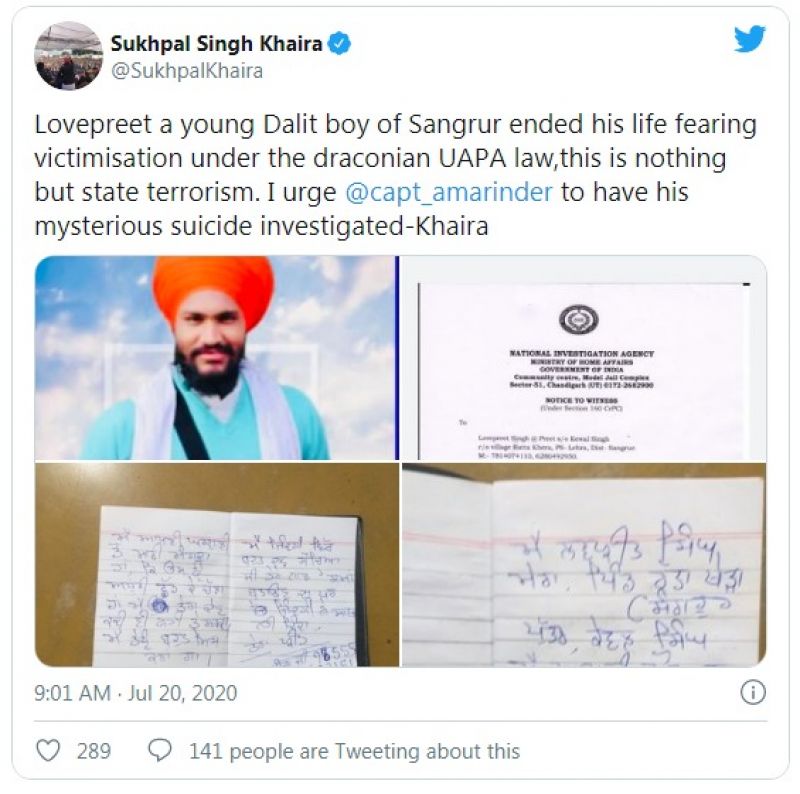Click the reply speech bubble icon

coord(160,751)
